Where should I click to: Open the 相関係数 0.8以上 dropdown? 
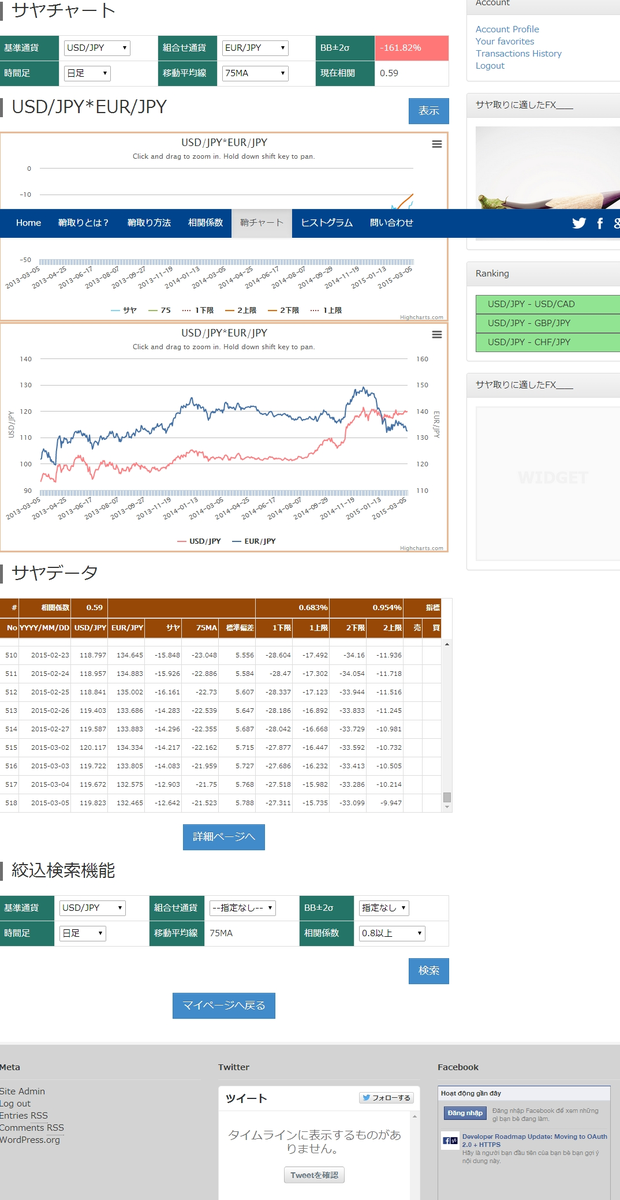point(392,933)
